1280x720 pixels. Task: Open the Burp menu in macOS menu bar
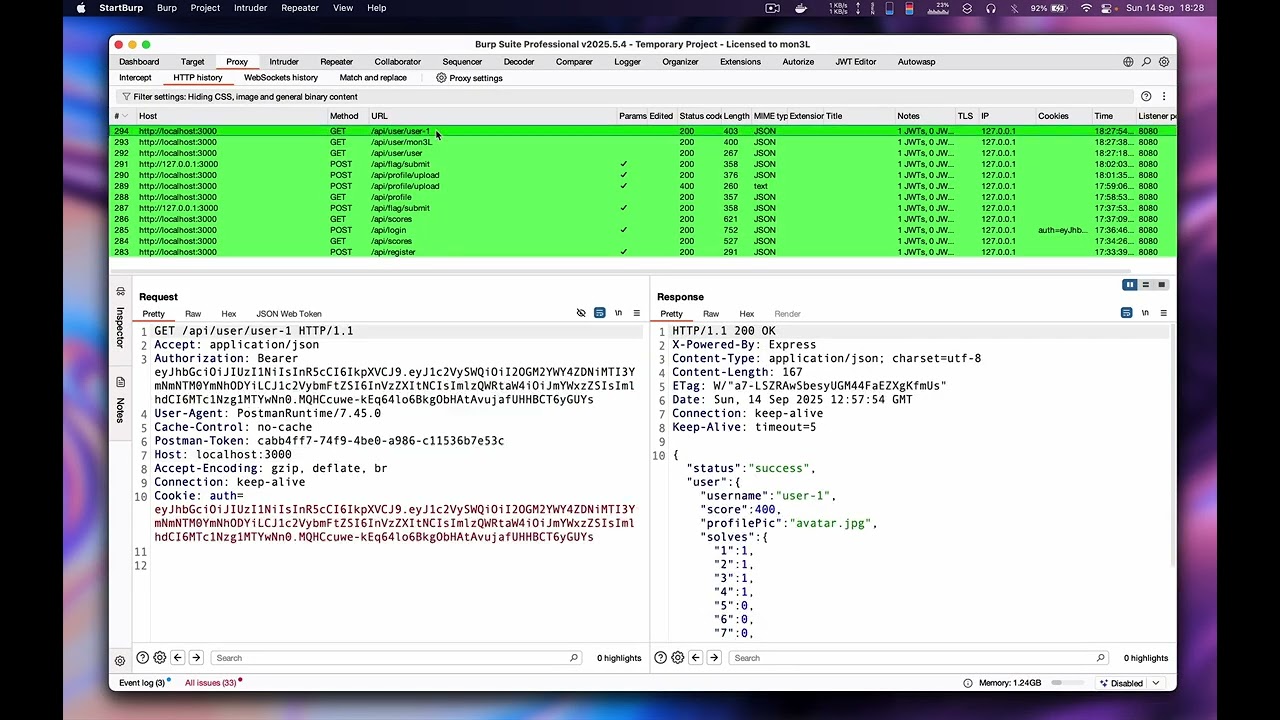167,8
